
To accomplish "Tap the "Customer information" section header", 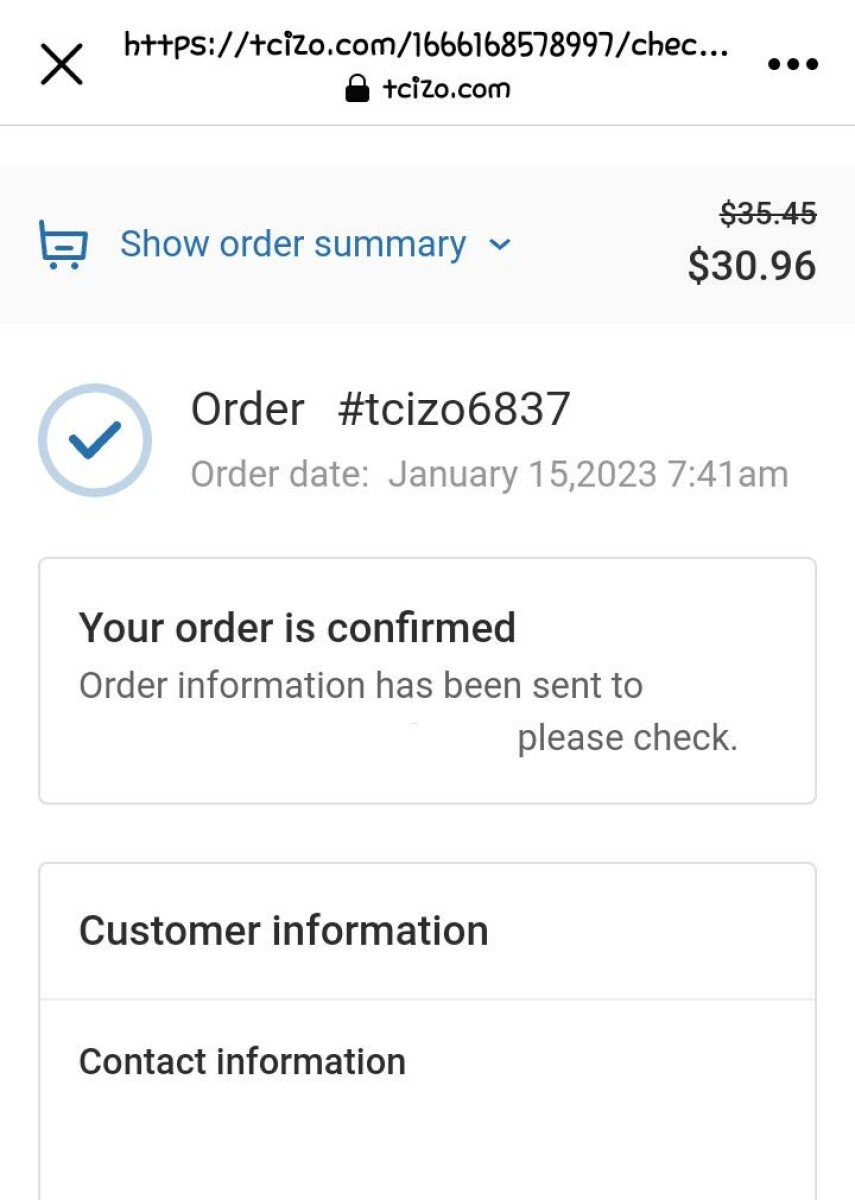I will 283,931.
